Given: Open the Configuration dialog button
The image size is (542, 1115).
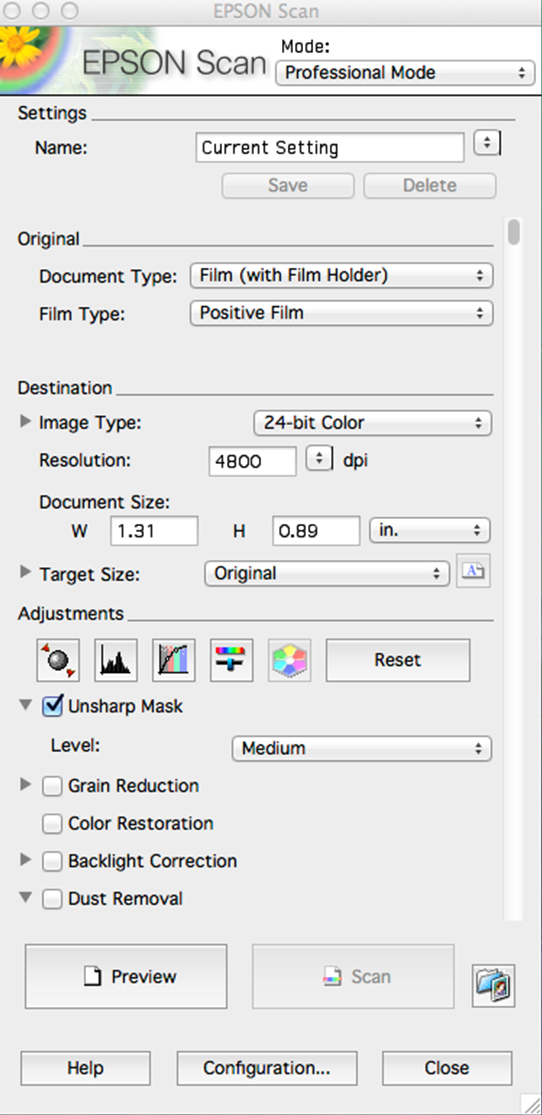Looking at the screenshot, I should 267,1068.
